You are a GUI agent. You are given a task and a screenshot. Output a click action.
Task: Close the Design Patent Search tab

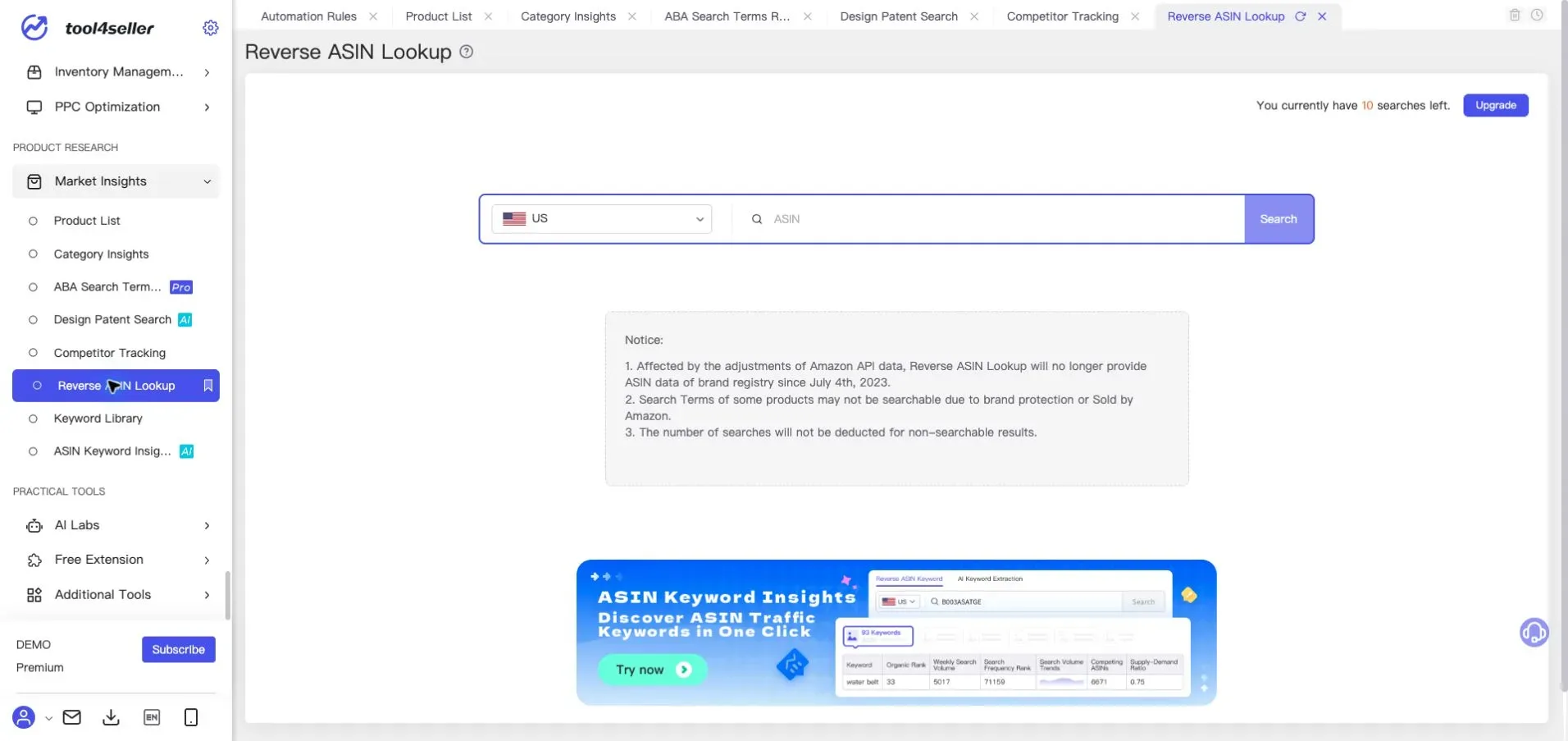tap(974, 16)
